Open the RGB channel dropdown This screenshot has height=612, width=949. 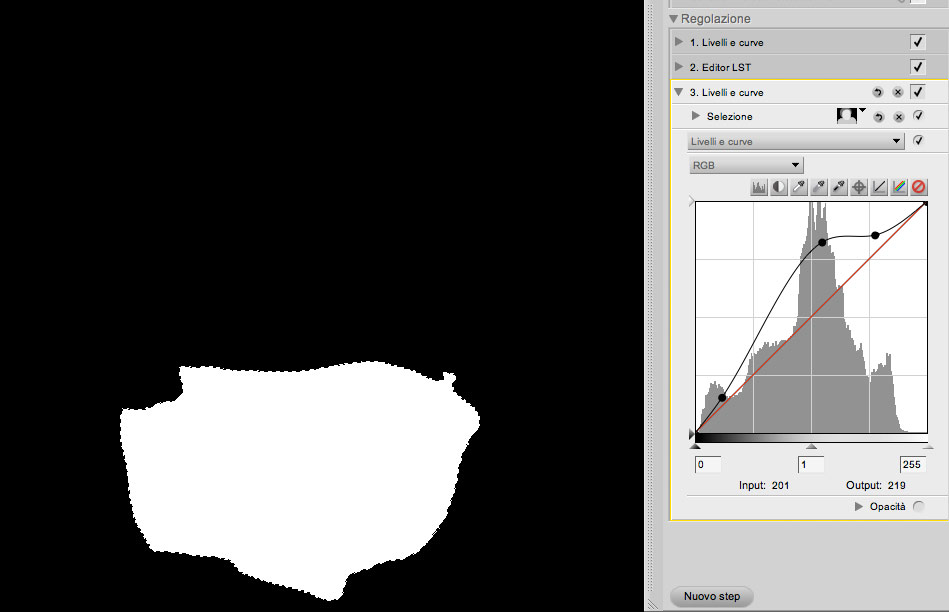point(746,165)
